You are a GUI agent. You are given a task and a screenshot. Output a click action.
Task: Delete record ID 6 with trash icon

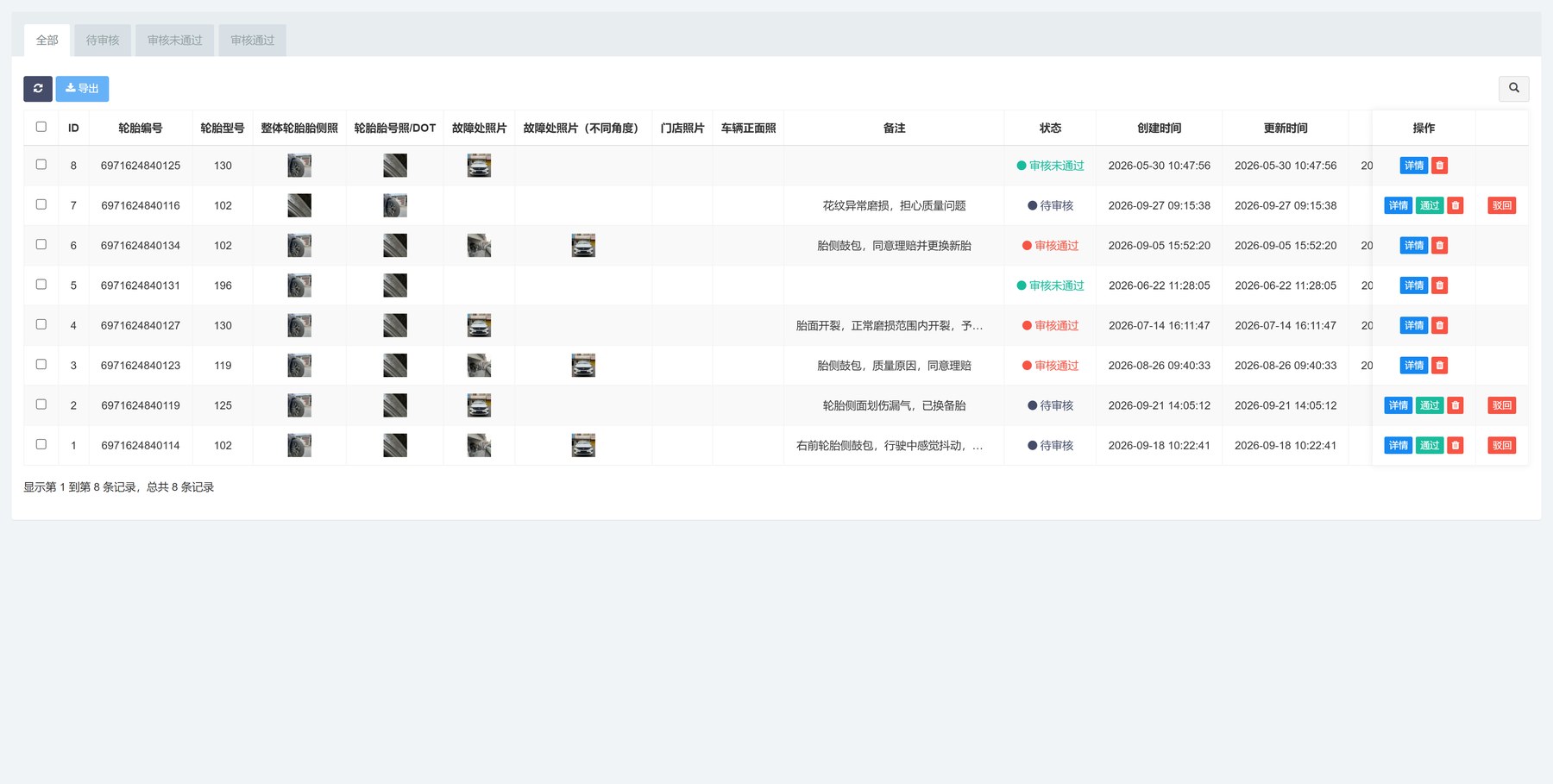tap(1439, 246)
